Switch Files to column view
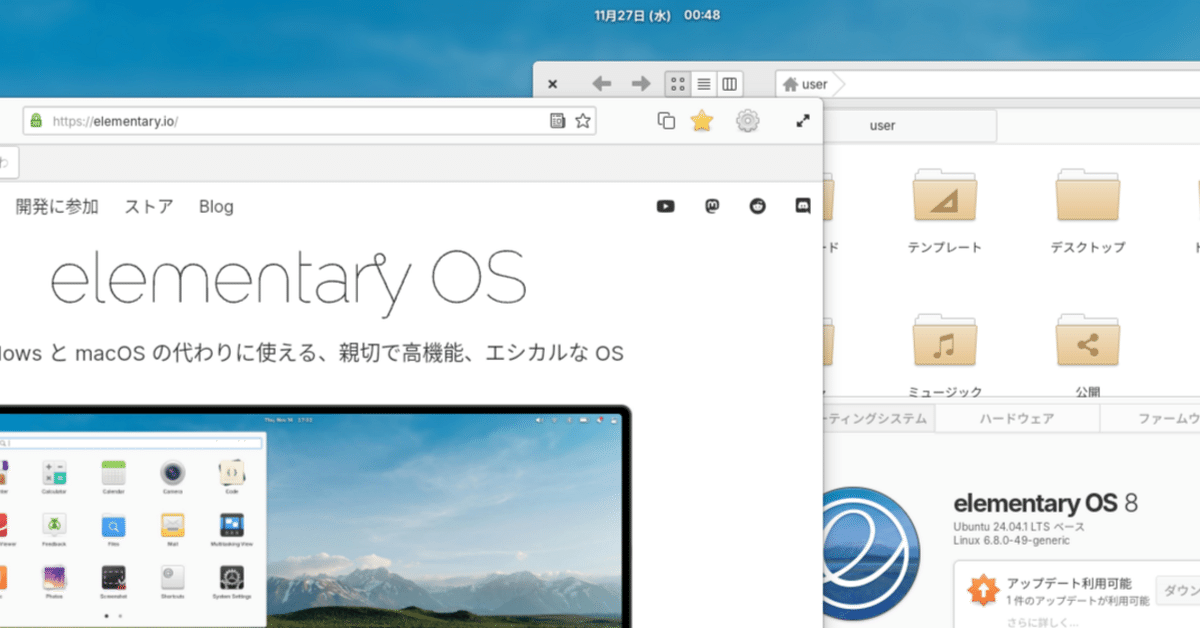Image resolution: width=1200 pixels, height=628 pixels. pos(731,83)
